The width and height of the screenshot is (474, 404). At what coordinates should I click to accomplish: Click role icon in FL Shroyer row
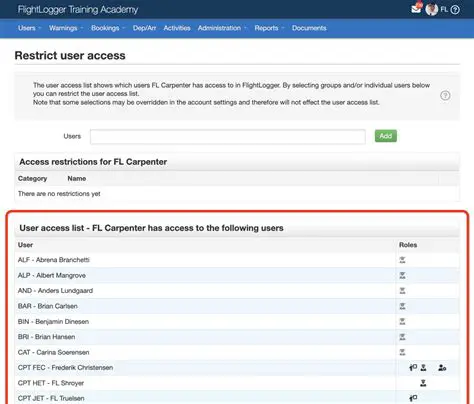(423, 383)
